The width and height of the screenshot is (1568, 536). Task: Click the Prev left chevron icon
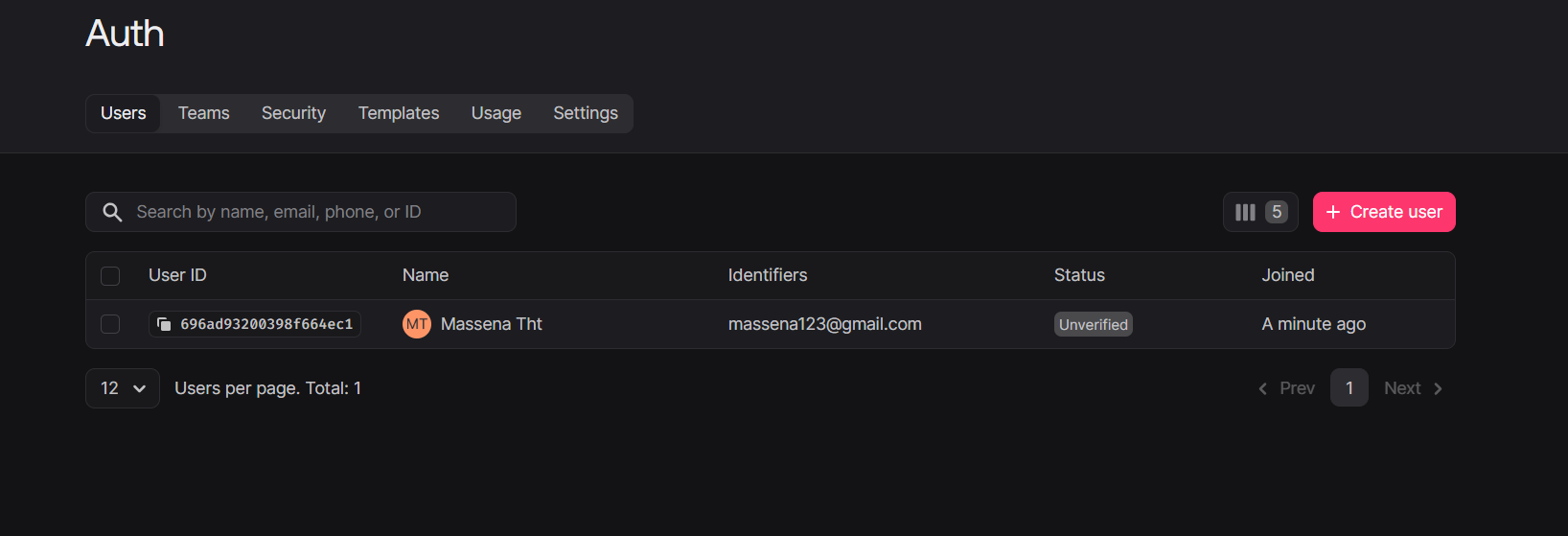click(x=1262, y=388)
